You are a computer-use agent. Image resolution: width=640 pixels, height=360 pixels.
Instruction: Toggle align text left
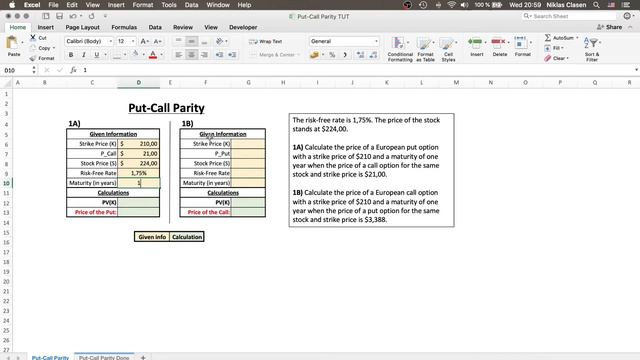coord(178,54)
